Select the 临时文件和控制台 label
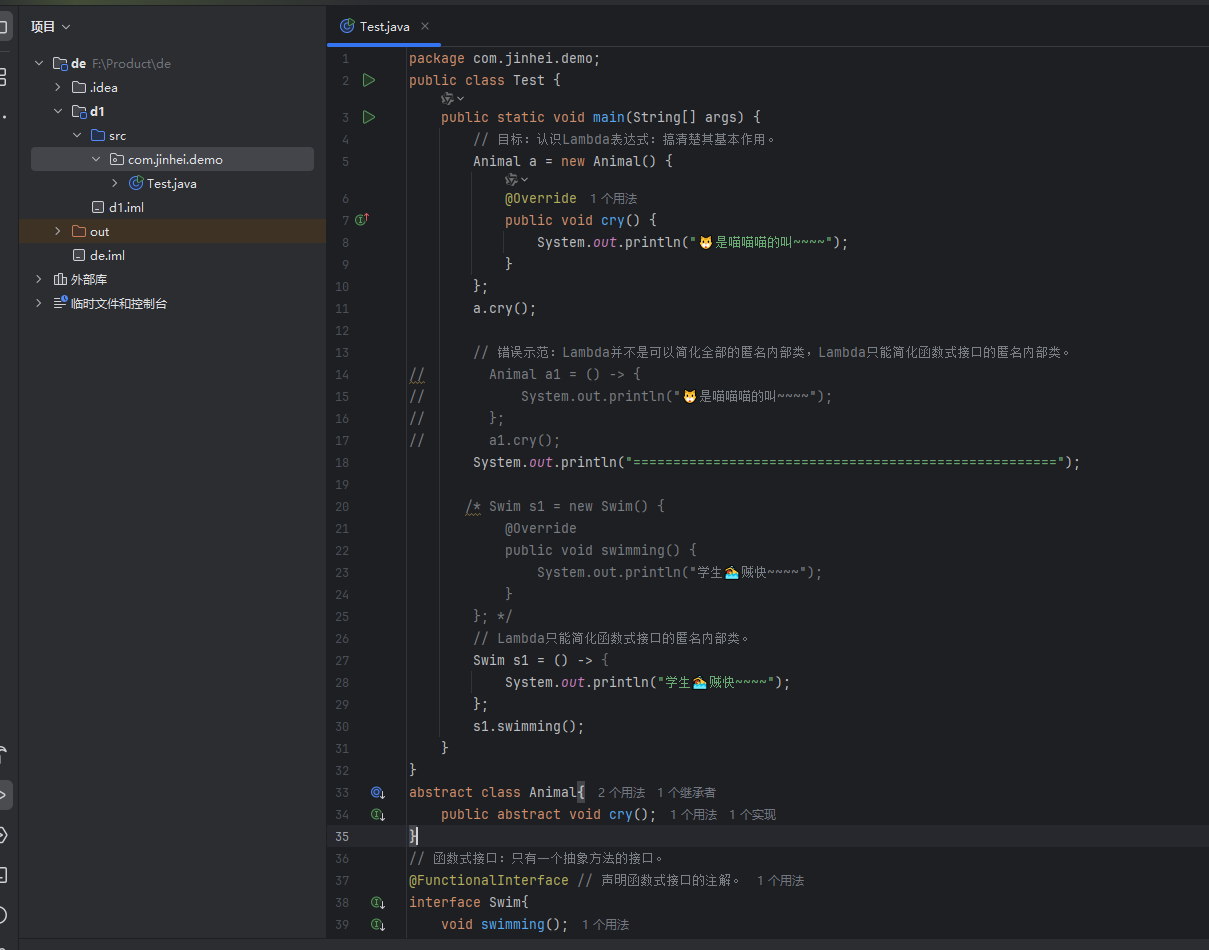The width and height of the screenshot is (1209, 950). click(x=119, y=303)
